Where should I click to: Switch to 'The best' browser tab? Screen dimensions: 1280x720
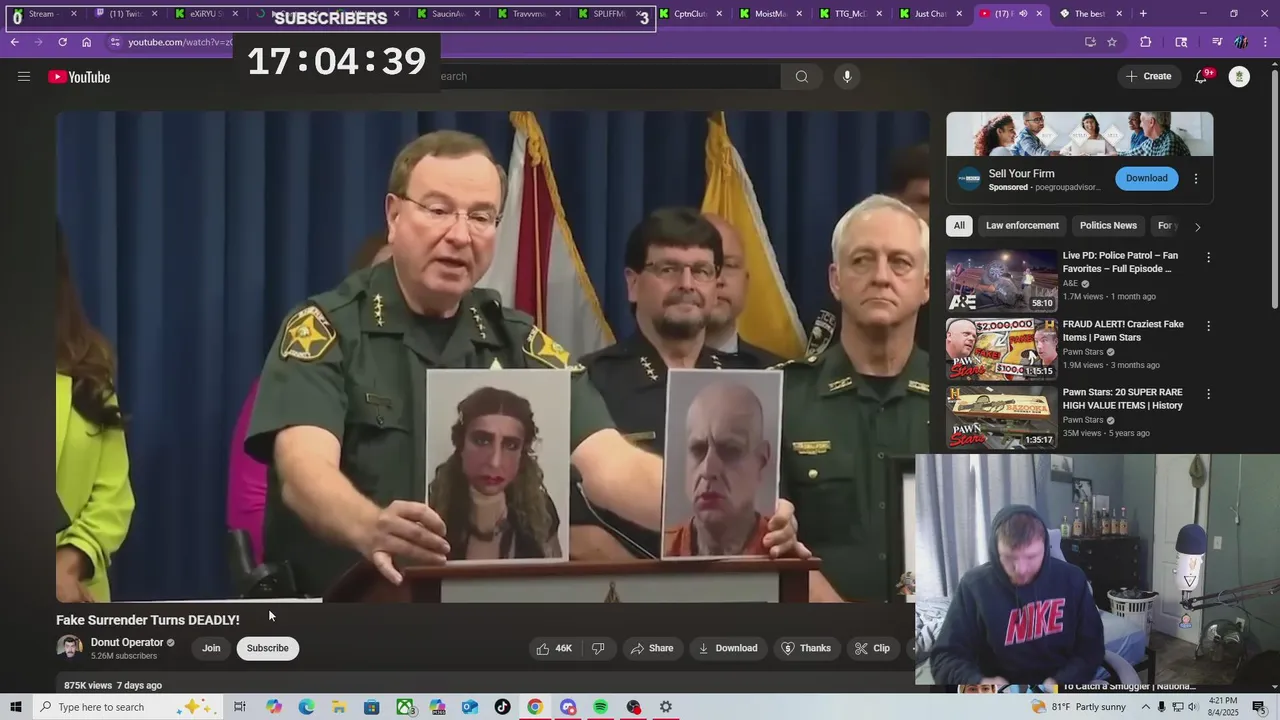pyautogui.click(x=1091, y=14)
